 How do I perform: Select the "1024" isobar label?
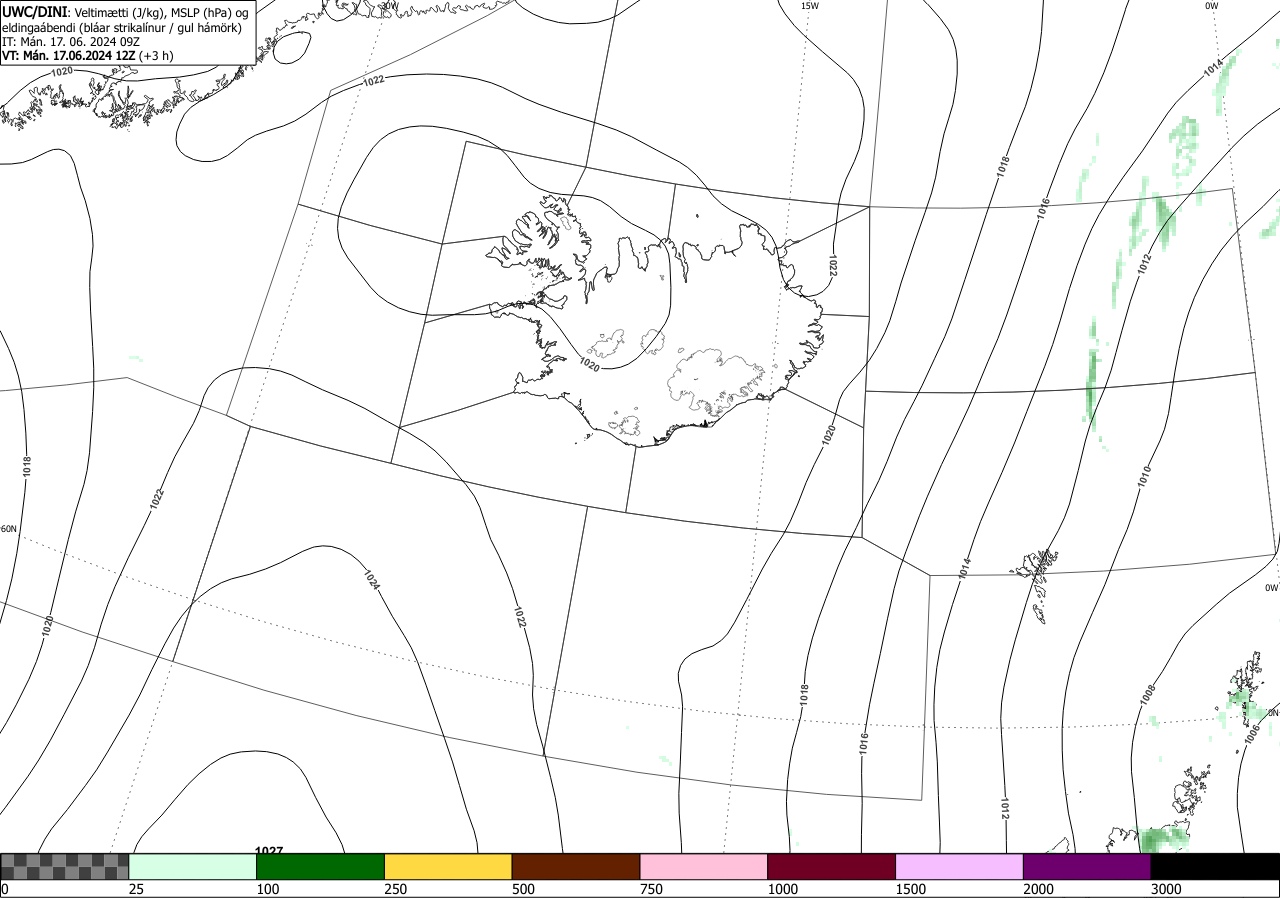pos(371,578)
